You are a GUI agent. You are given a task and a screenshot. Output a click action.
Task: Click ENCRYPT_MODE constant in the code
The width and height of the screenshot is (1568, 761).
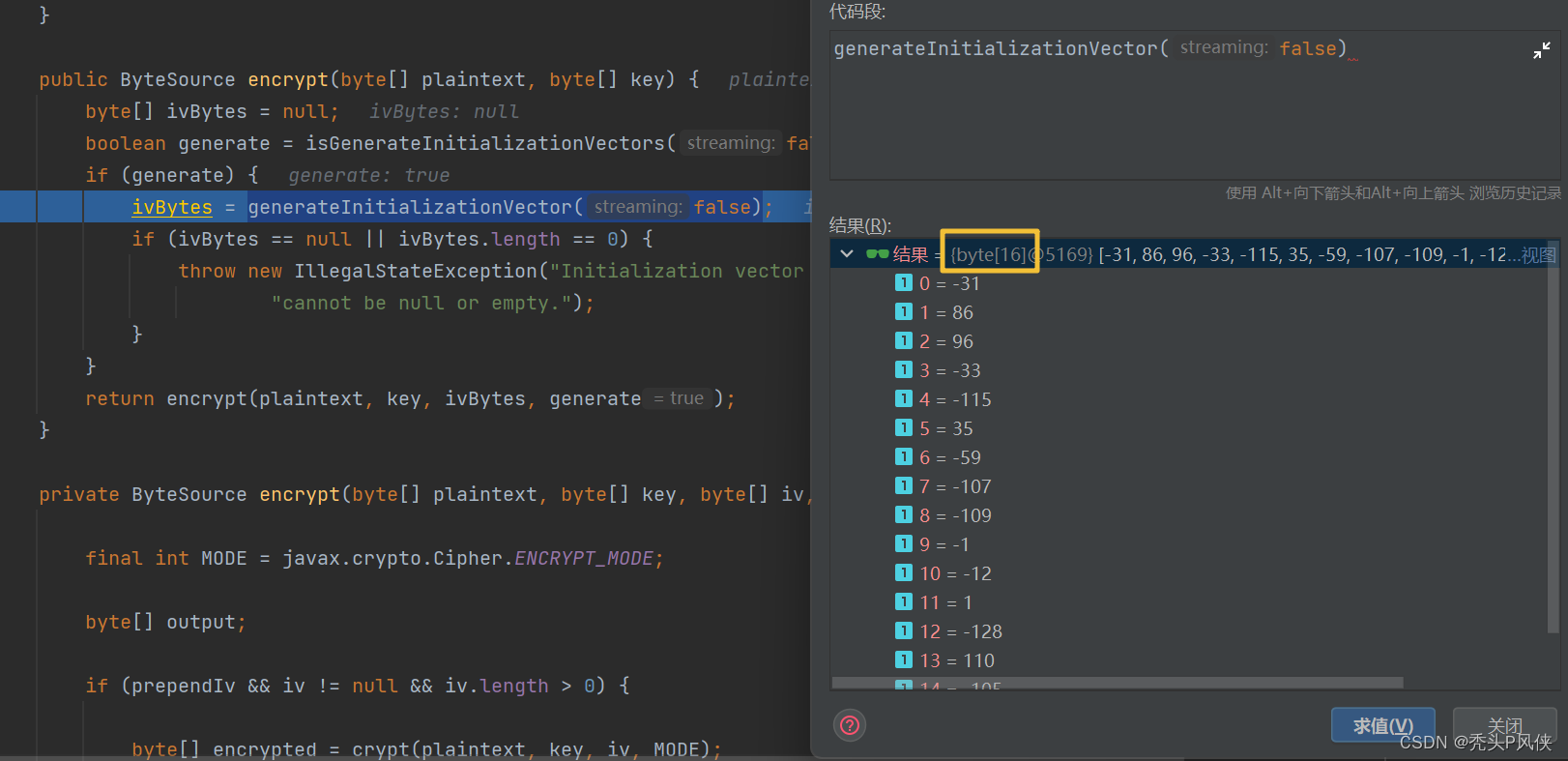coord(584,558)
